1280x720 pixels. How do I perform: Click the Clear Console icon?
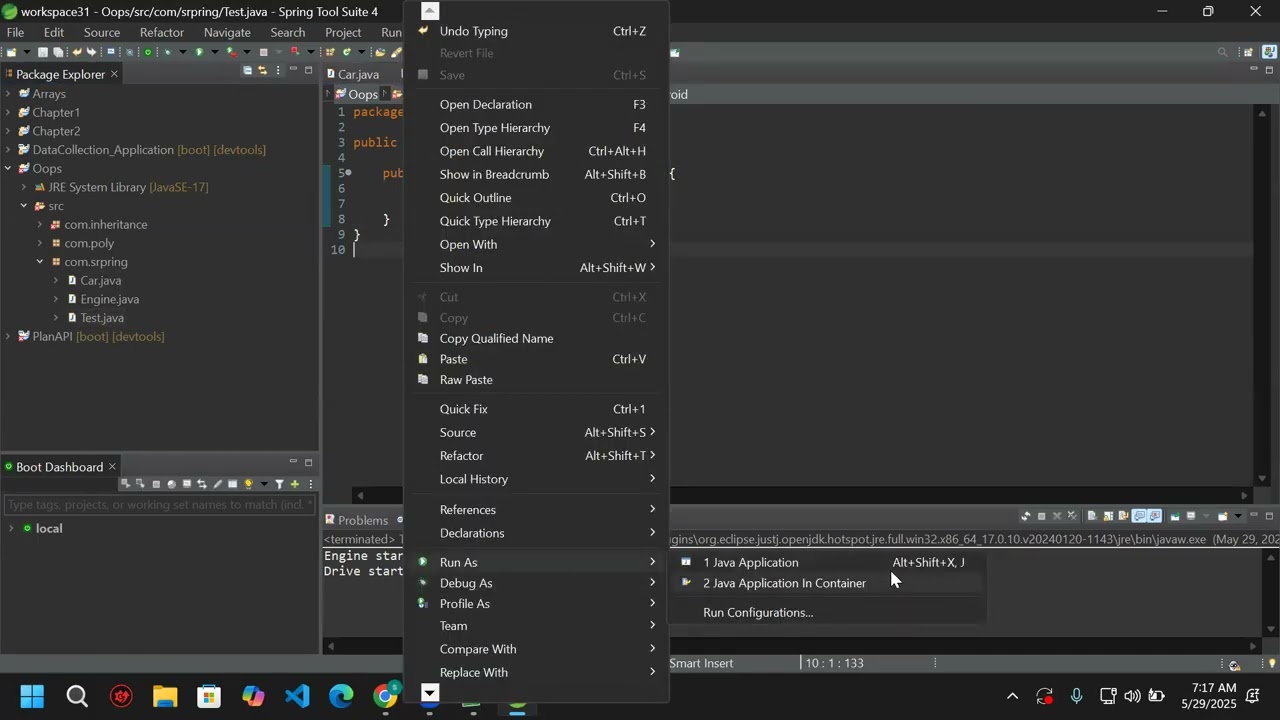click(x=1091, y=516)
